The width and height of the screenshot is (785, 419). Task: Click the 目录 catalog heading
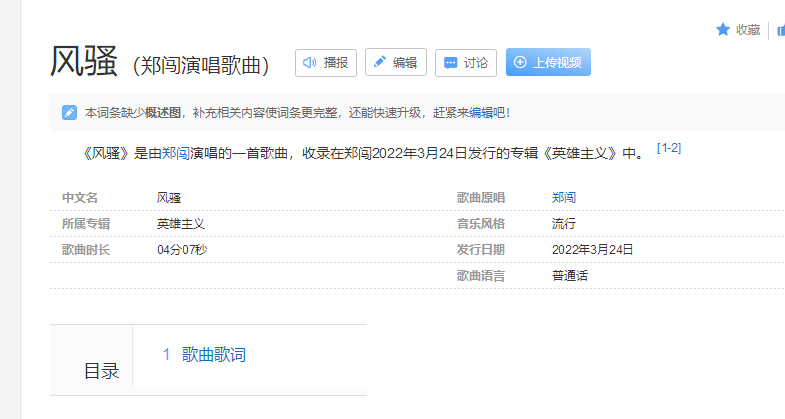[x=101, y=371]
